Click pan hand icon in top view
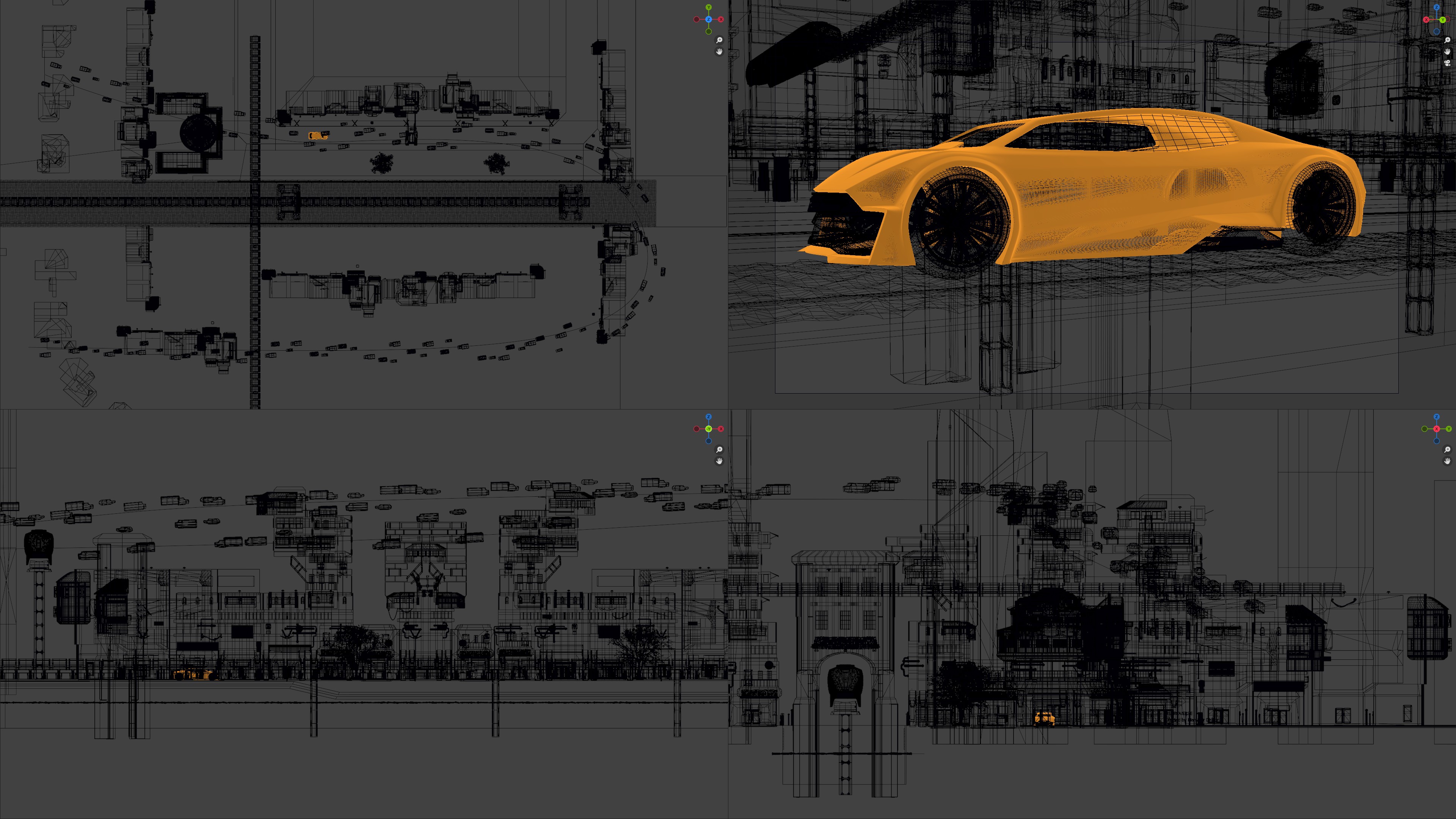This screenshot has width=1456, height=819. tap(719, 52)
